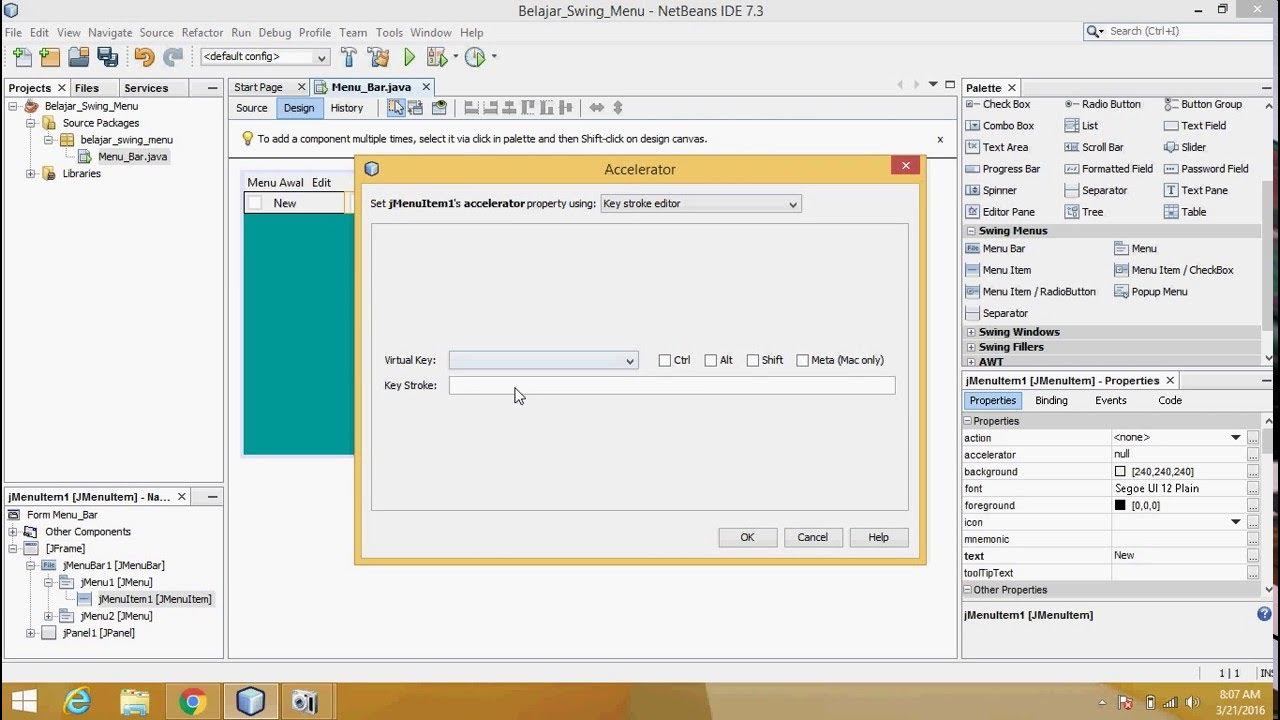
Task: Click the Undo arrow icon
Action: coord(144,57)
